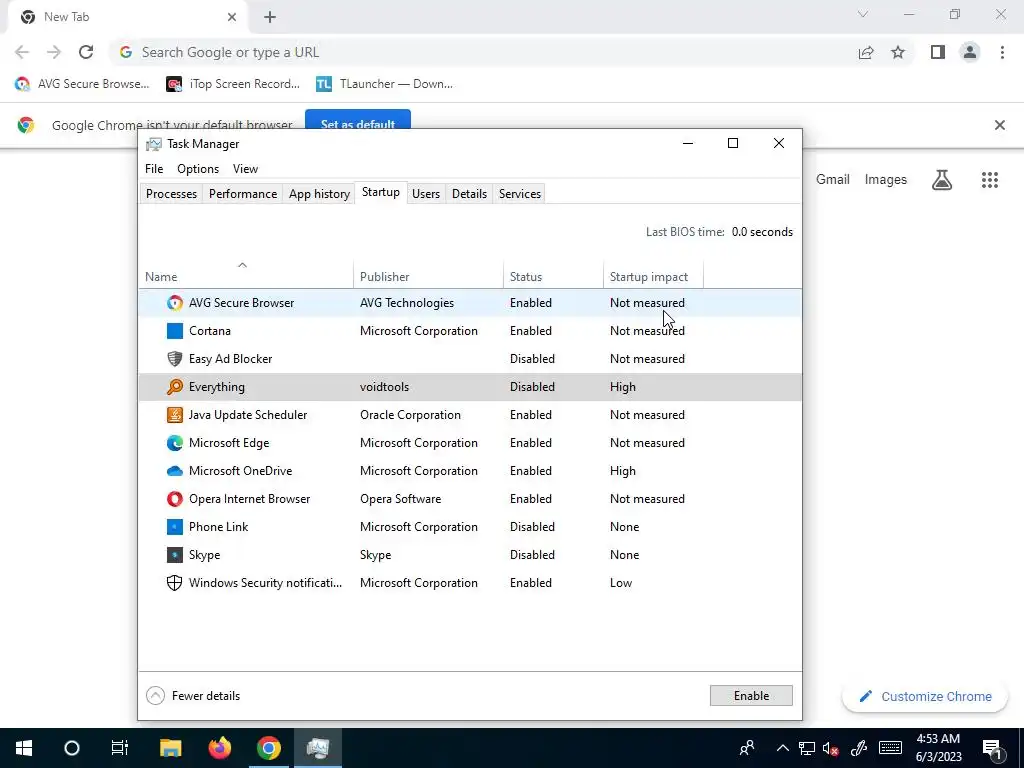Click the 'Low' startup impact cell

[620, 583]
